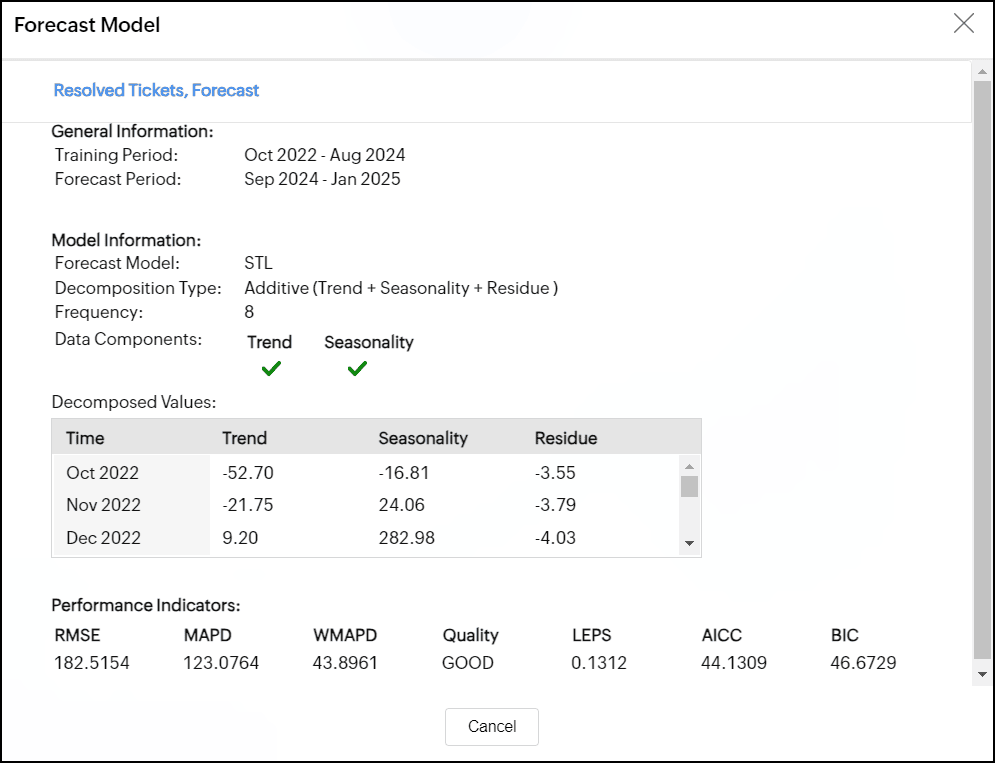Screen dimensions: 995x763
Task: Click the Quality indicator value GOOD
Action: point(468,663)
